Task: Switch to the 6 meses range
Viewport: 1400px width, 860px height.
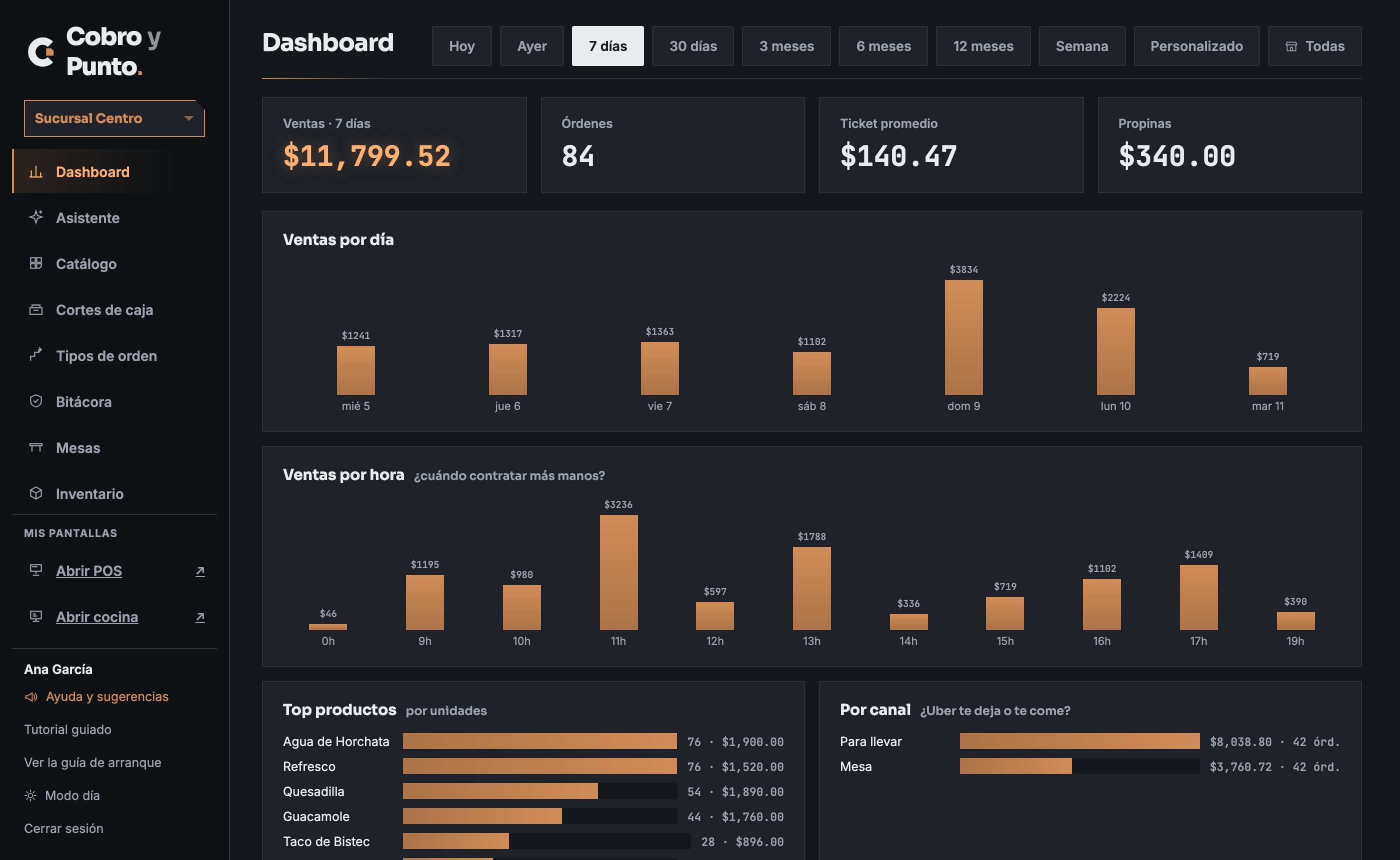Action: click(883, 46)
